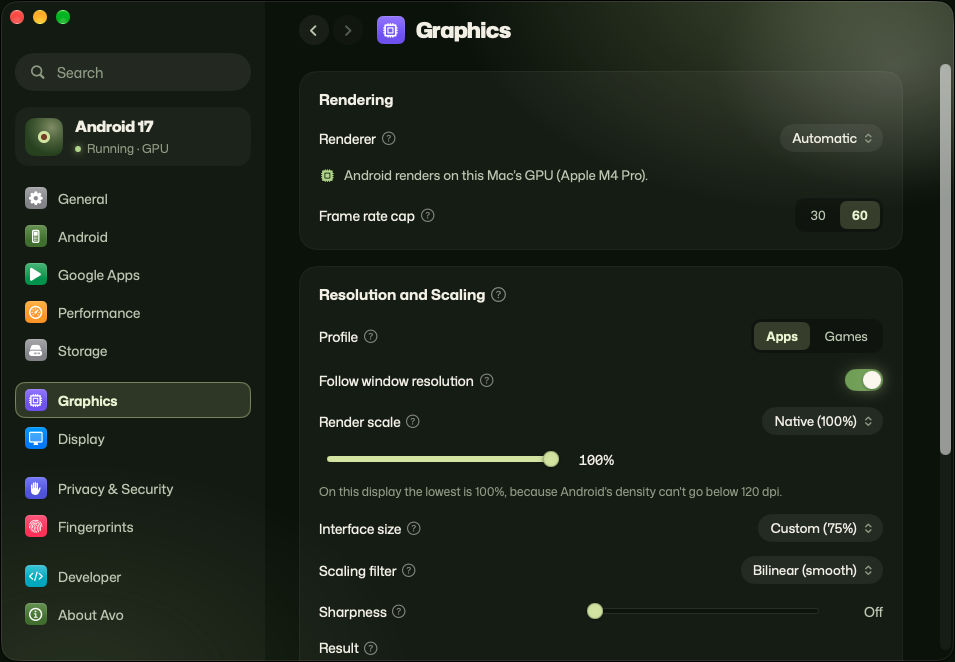Screen dimensions: 955x662
Task: Open help for Frame rate cap
Action: [428, 216]
